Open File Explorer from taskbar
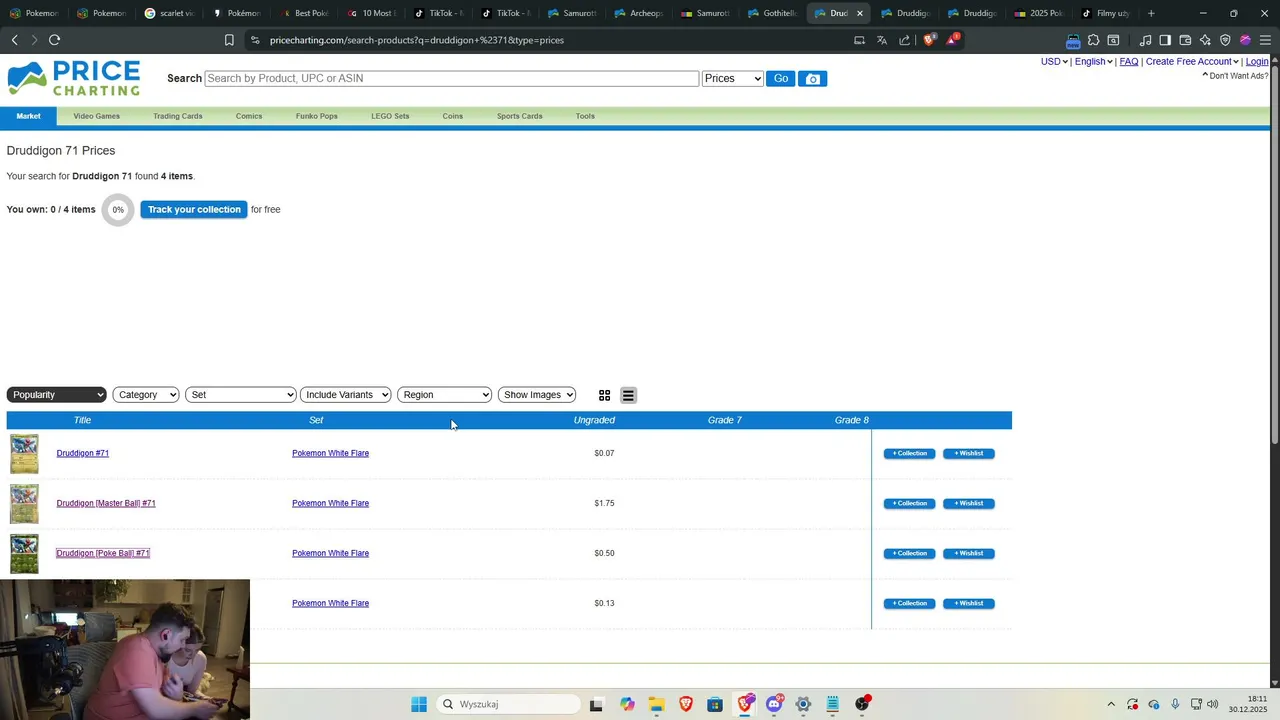This screenshot has height=720, width=1280. pyautogui.click(x=656, y=704)
